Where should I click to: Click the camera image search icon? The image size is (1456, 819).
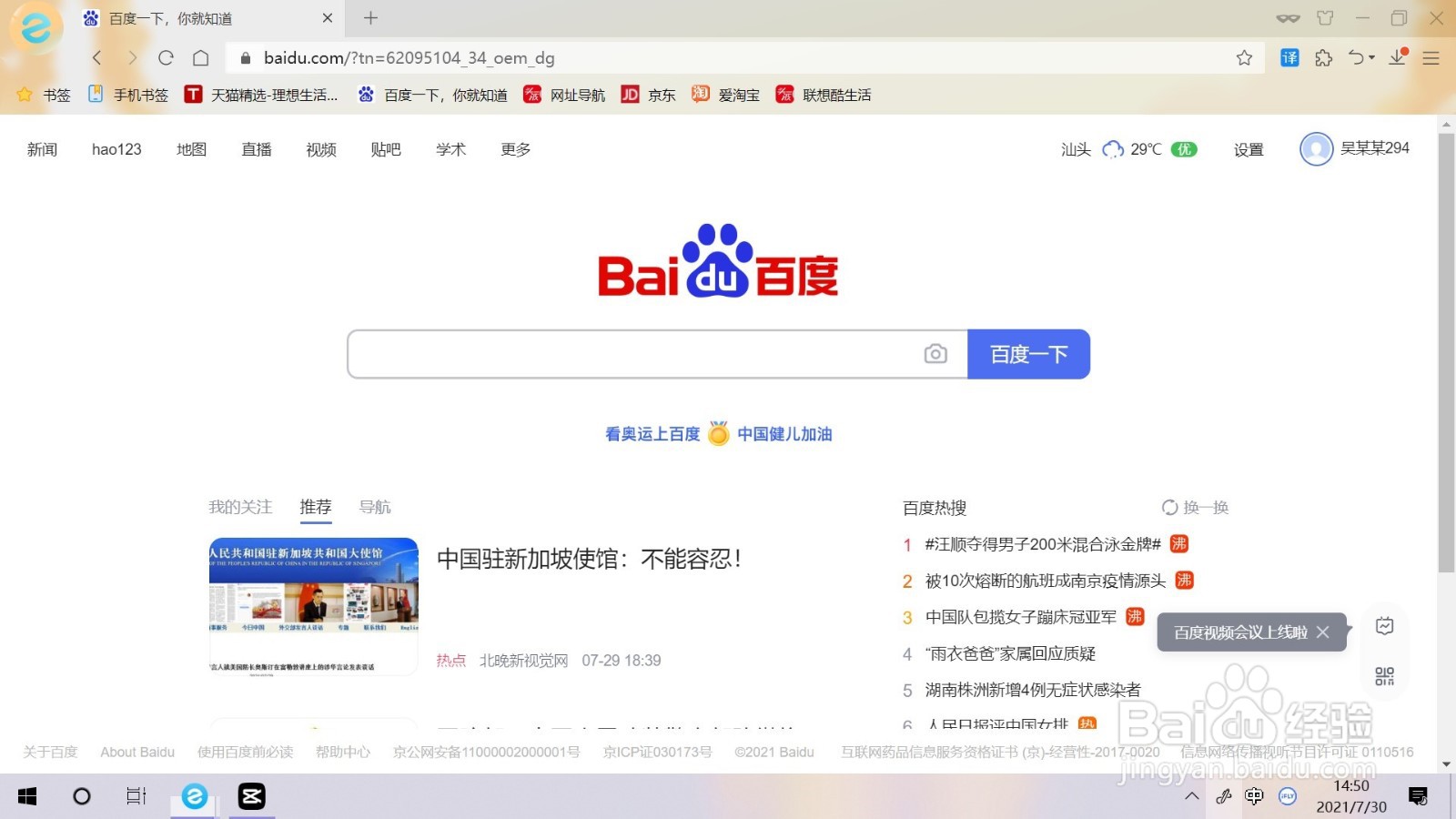pyautogui.click(x=935, y=354)
